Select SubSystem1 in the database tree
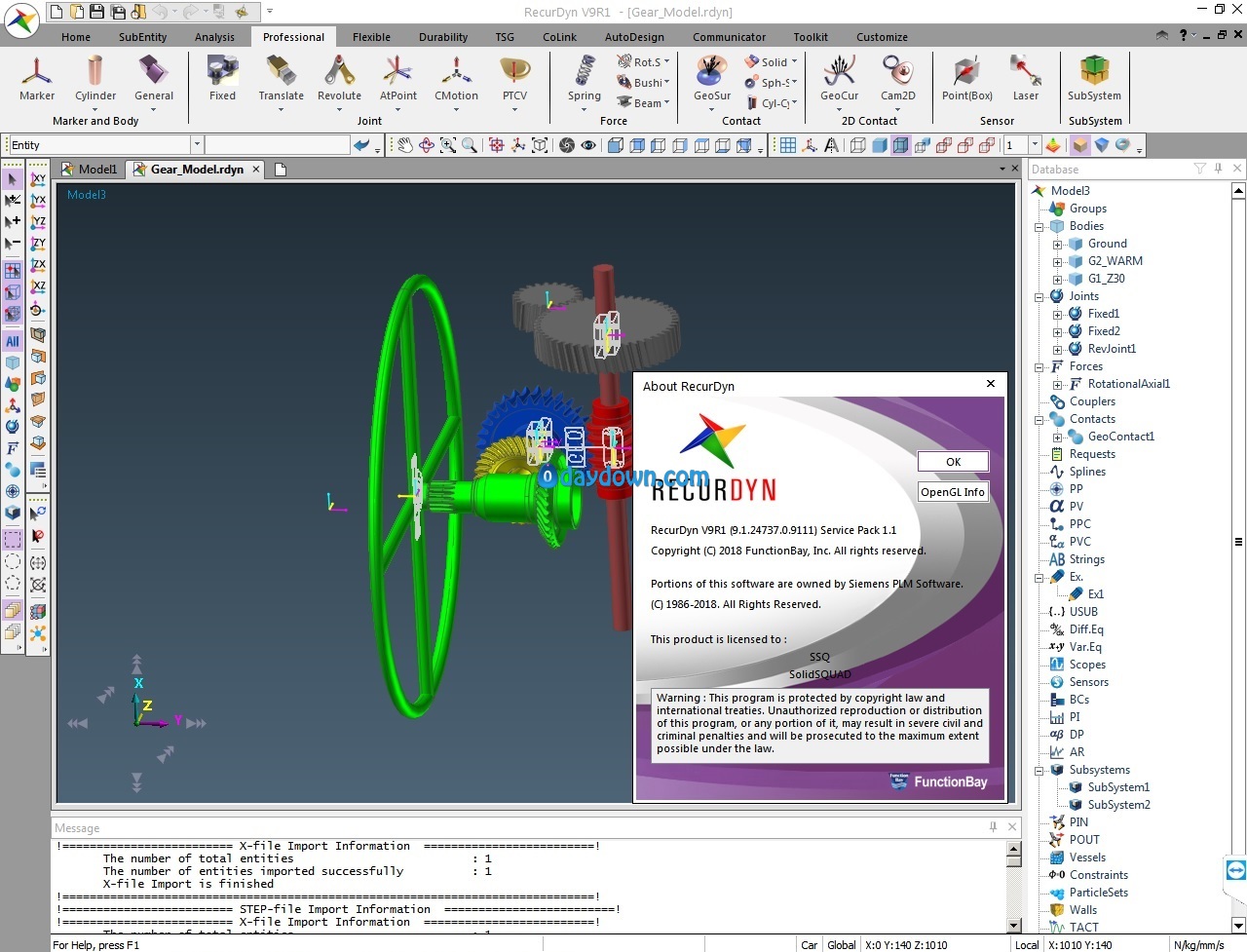 coord(1118,787)
